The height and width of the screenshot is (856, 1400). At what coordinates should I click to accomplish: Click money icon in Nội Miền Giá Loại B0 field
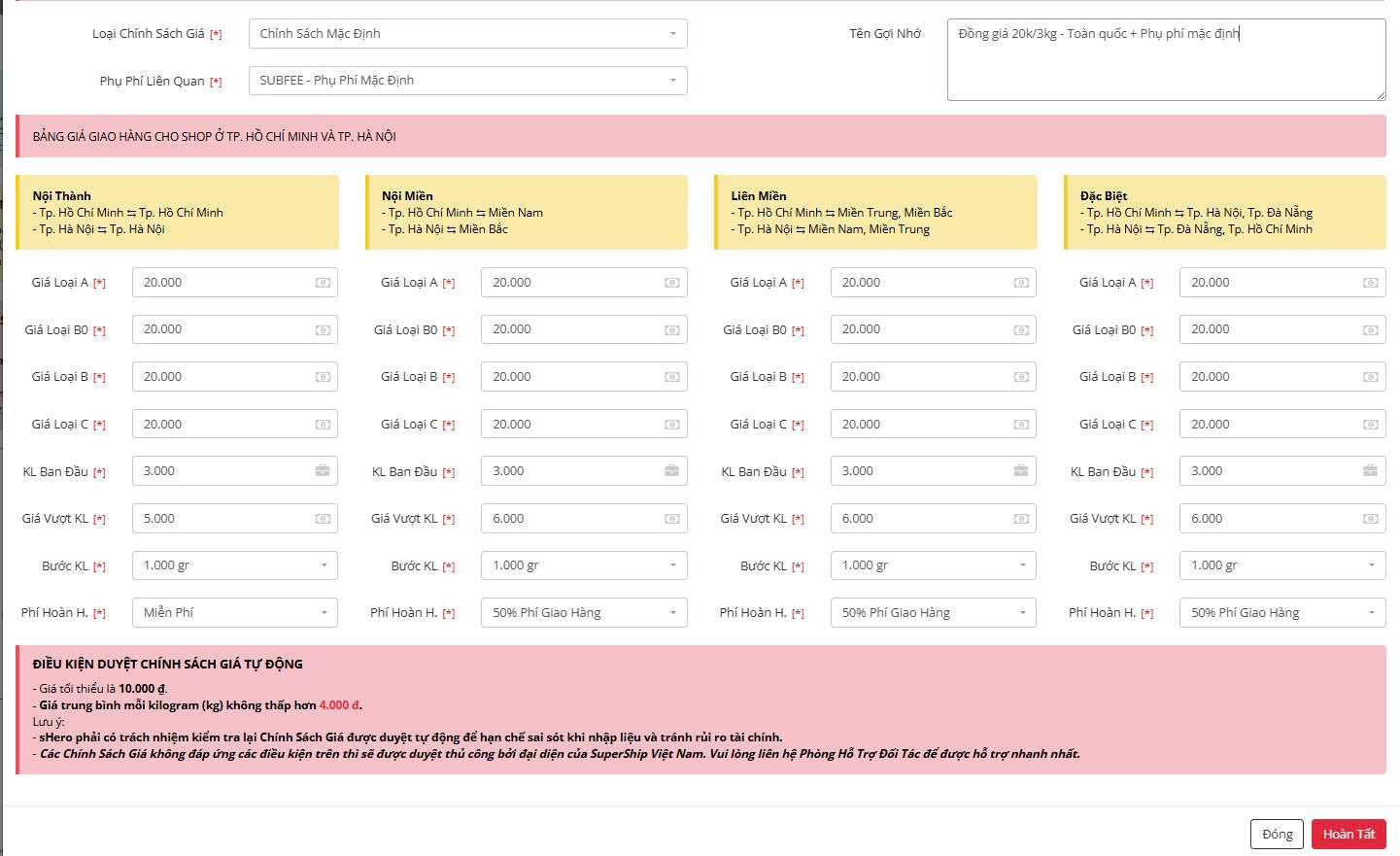[x=671, y=330]
